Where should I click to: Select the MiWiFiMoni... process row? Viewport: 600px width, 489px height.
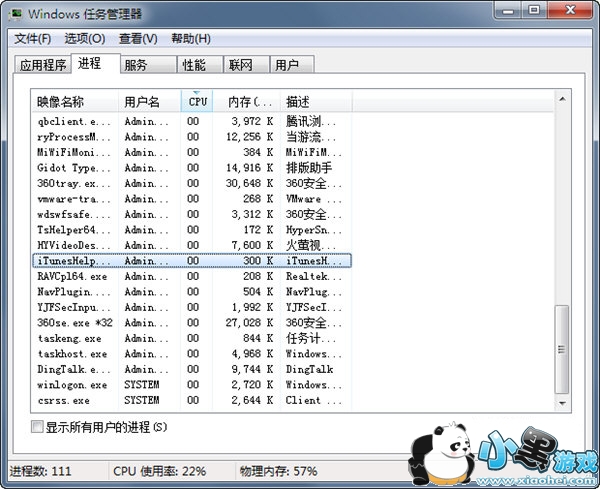click(x=191, y=153)
